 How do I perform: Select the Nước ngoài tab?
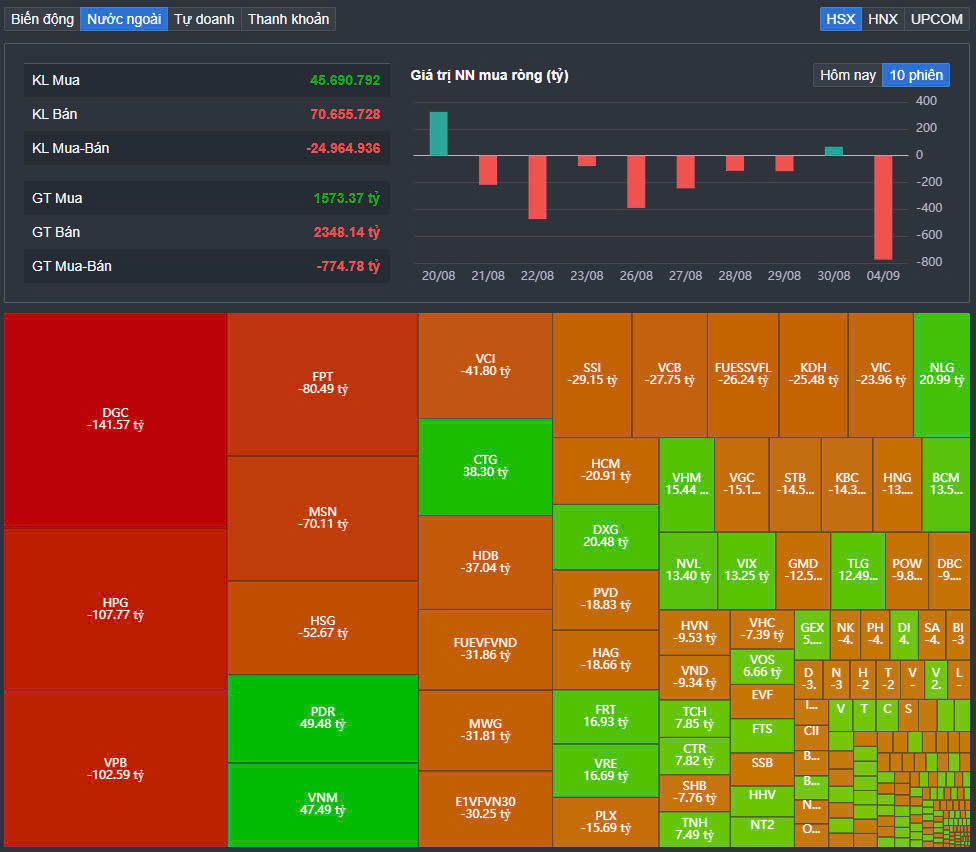click(x=124, y=19)
